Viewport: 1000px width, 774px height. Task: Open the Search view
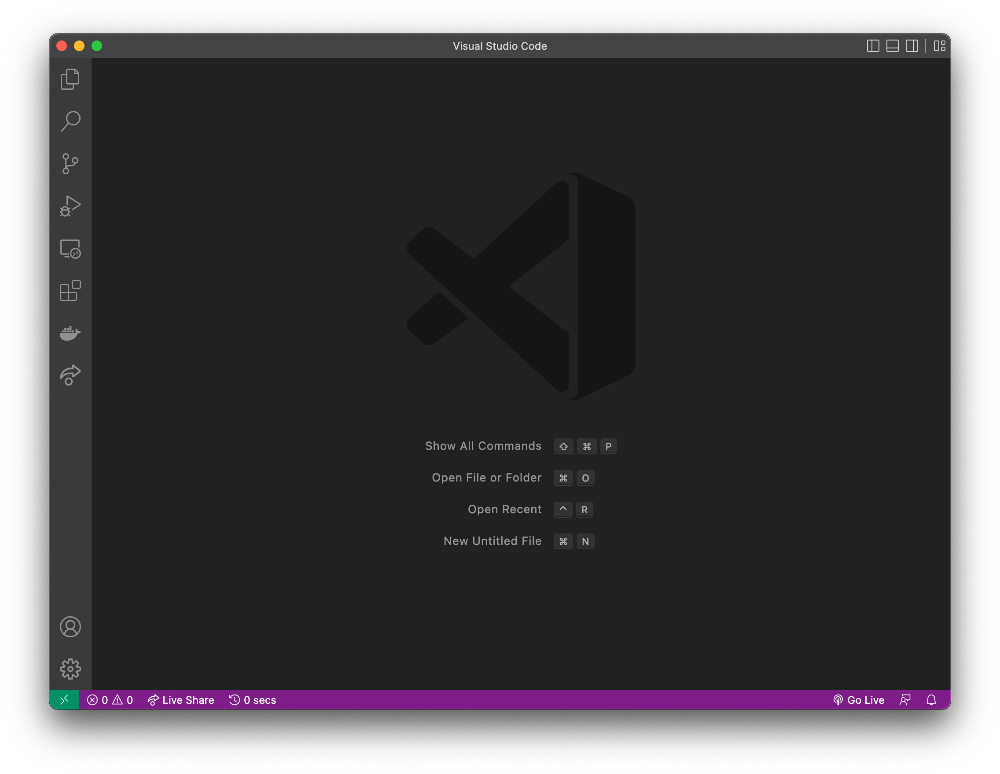pyautogui.click(x=70, y=121)
